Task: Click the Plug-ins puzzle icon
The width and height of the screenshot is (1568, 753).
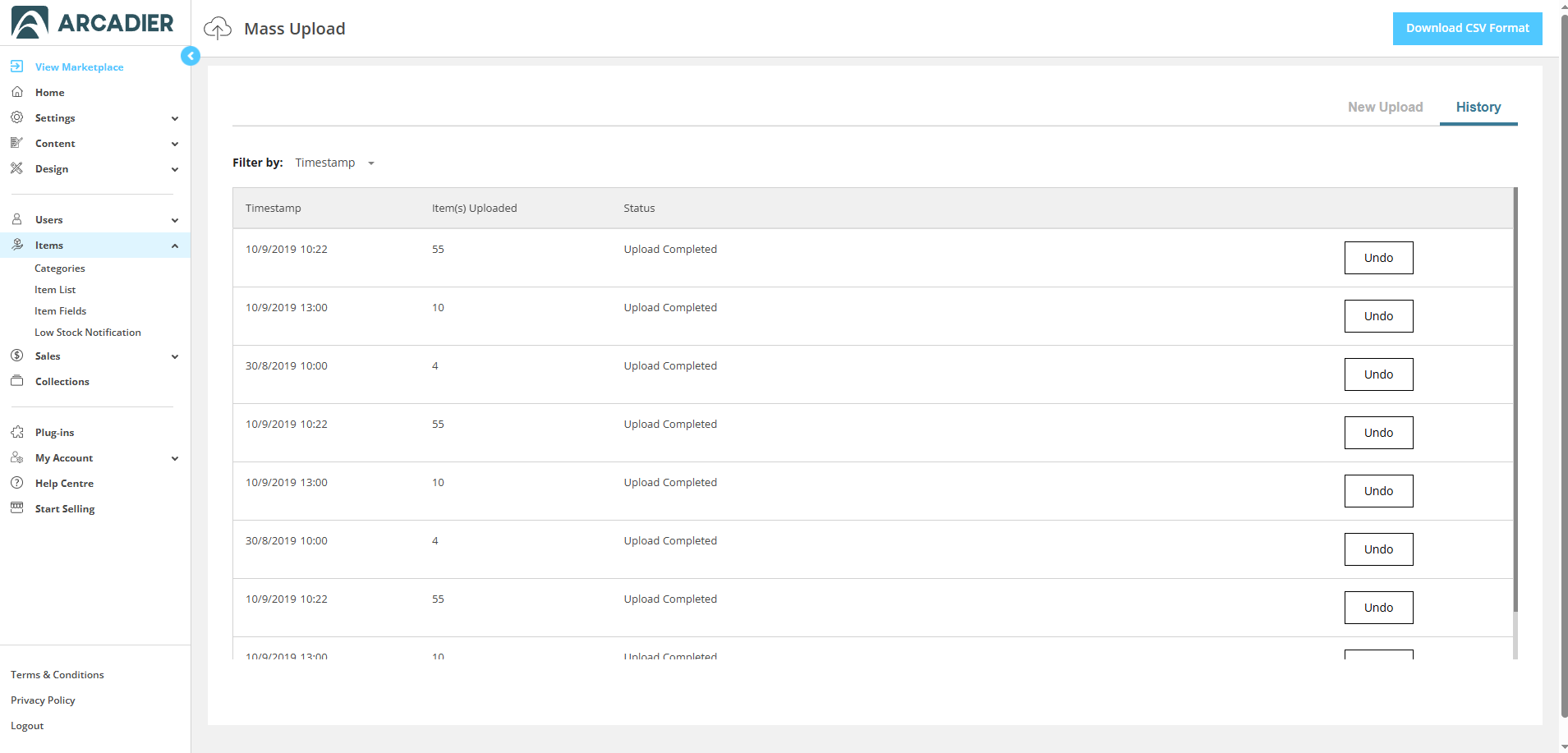Action: click(x=16, y=432)
